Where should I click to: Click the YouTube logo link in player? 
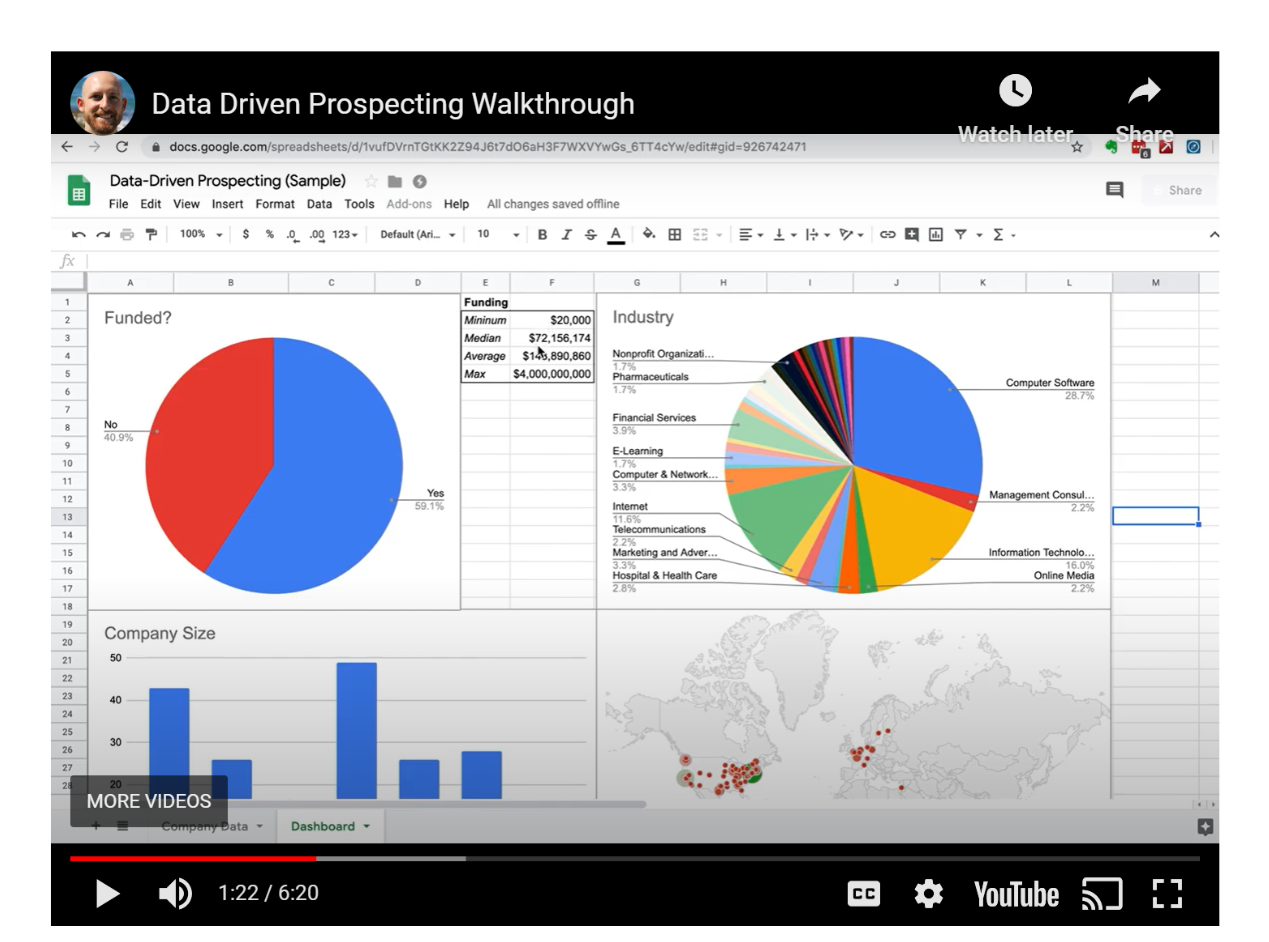(1017, 893)
